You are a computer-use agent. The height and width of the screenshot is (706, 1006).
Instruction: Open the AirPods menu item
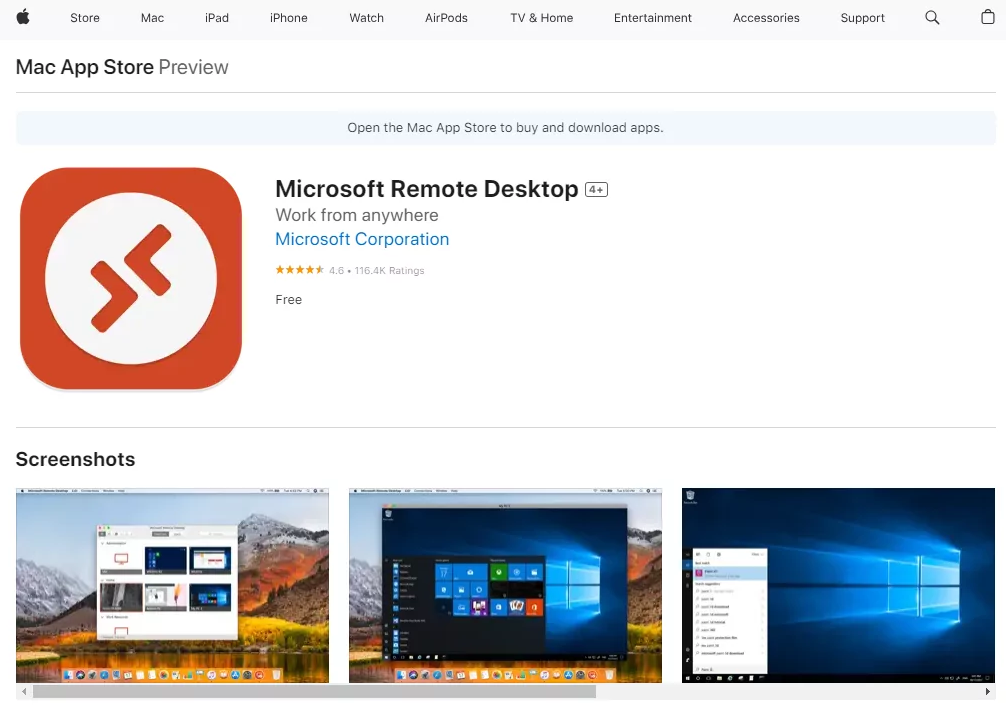(446, 18)
